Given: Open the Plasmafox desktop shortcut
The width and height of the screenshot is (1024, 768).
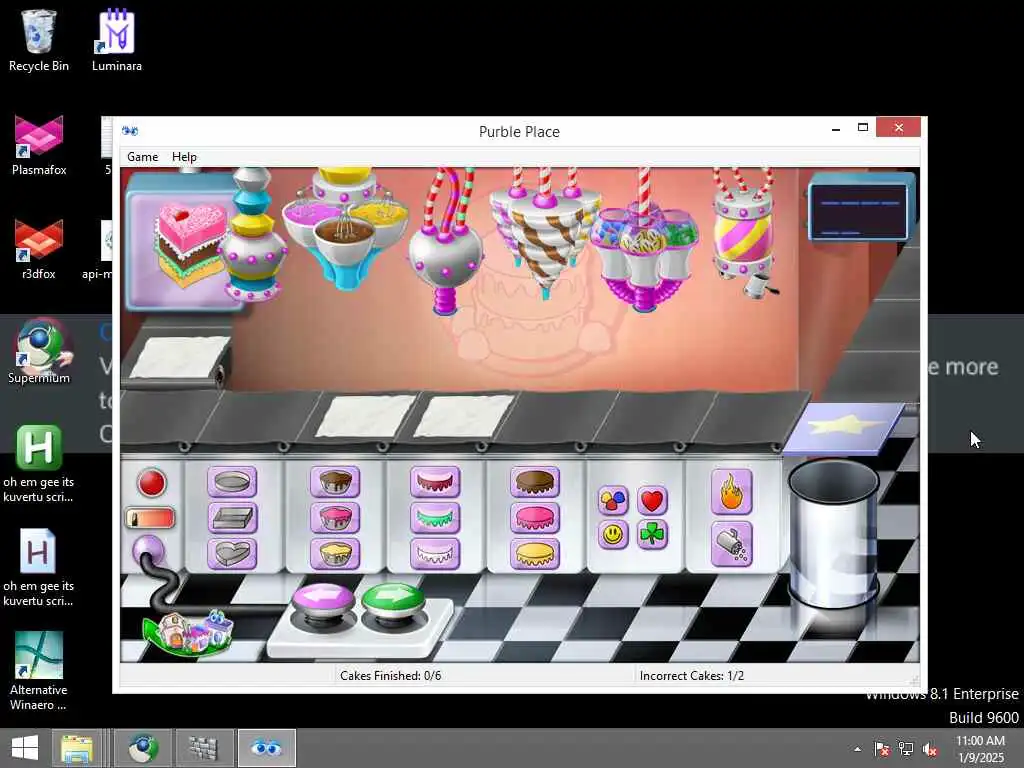Looking at the screenshot, I should [x=39, y=145].
